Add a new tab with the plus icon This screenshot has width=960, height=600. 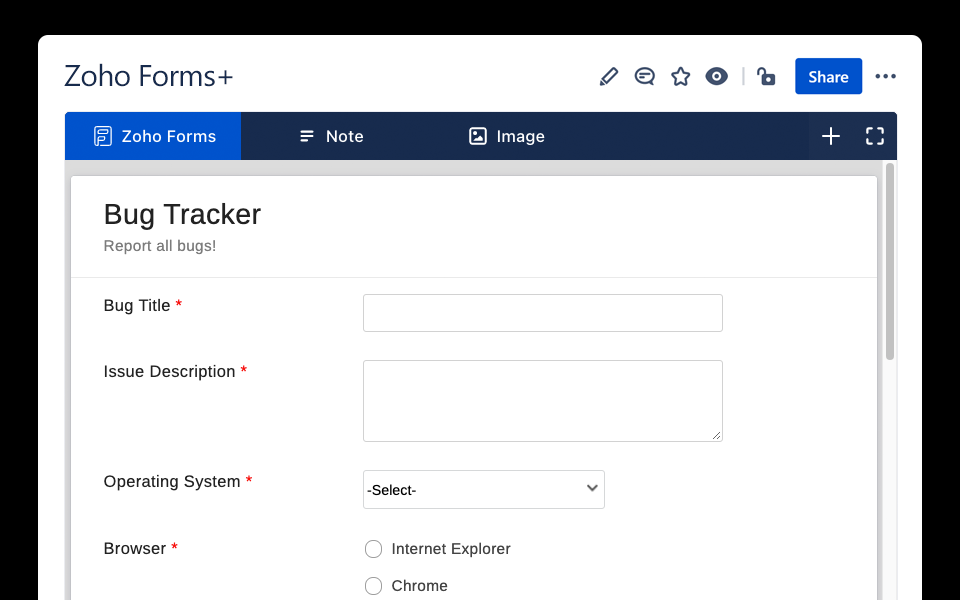831,136
